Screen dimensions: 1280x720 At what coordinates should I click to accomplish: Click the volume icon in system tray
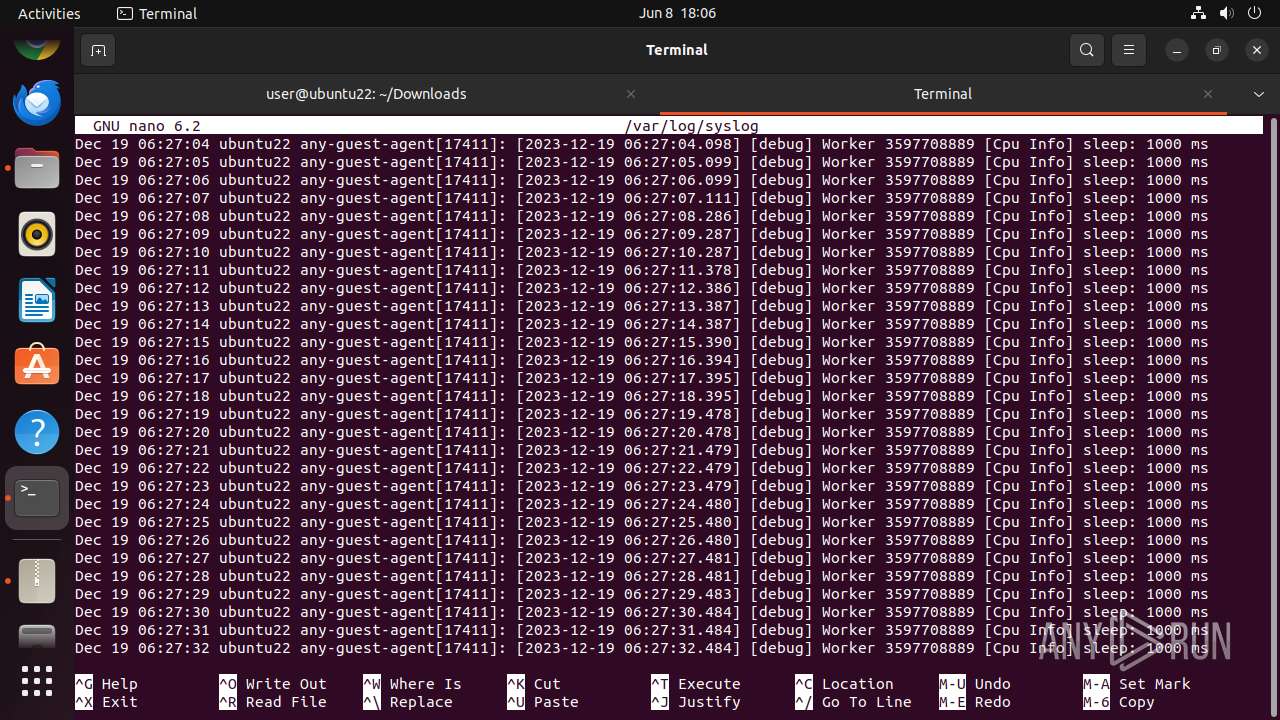[1226, 13]
